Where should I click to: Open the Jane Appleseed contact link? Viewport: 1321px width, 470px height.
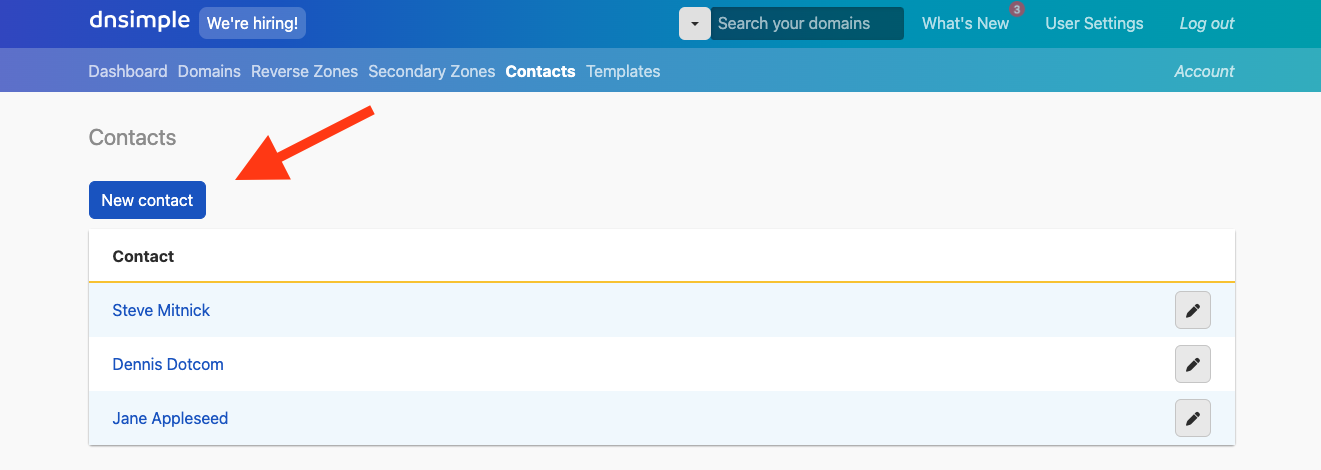click(170, 419)
